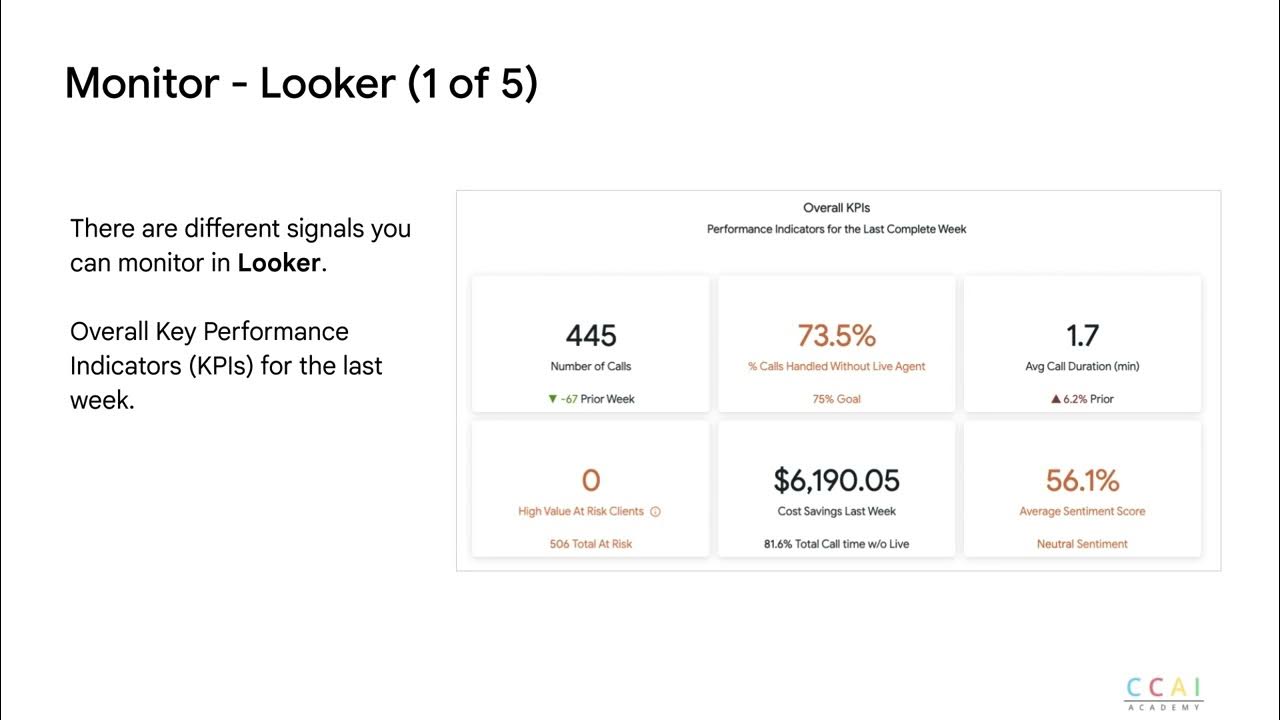Click the CCAI Academy logo
The image size is (1280, 720).
point(1164,693)
